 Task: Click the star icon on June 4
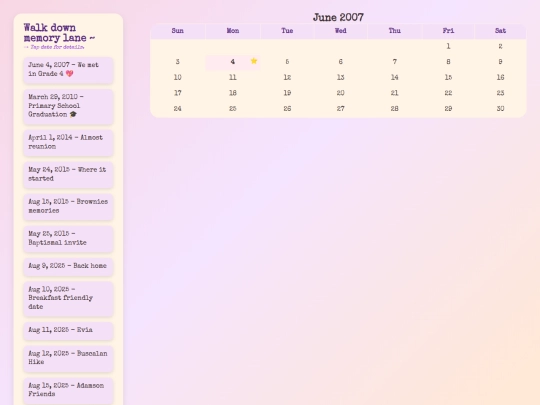[x=254, y=61]
